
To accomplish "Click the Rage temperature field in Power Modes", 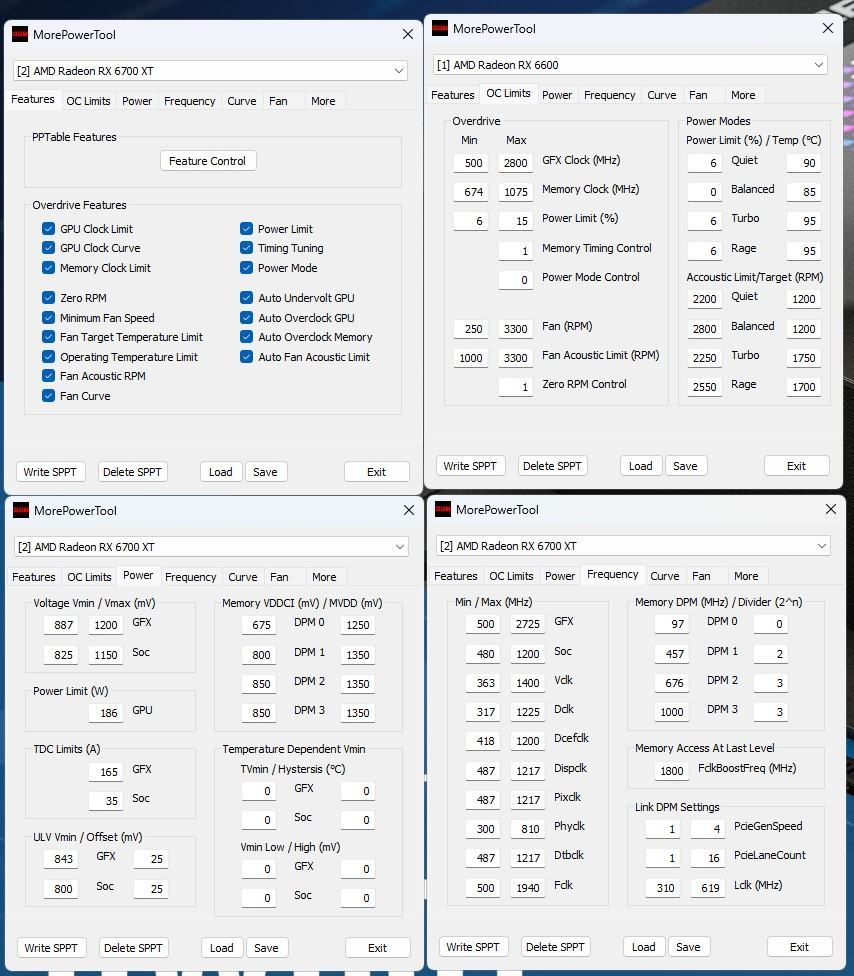I will (x=804, y=250).
